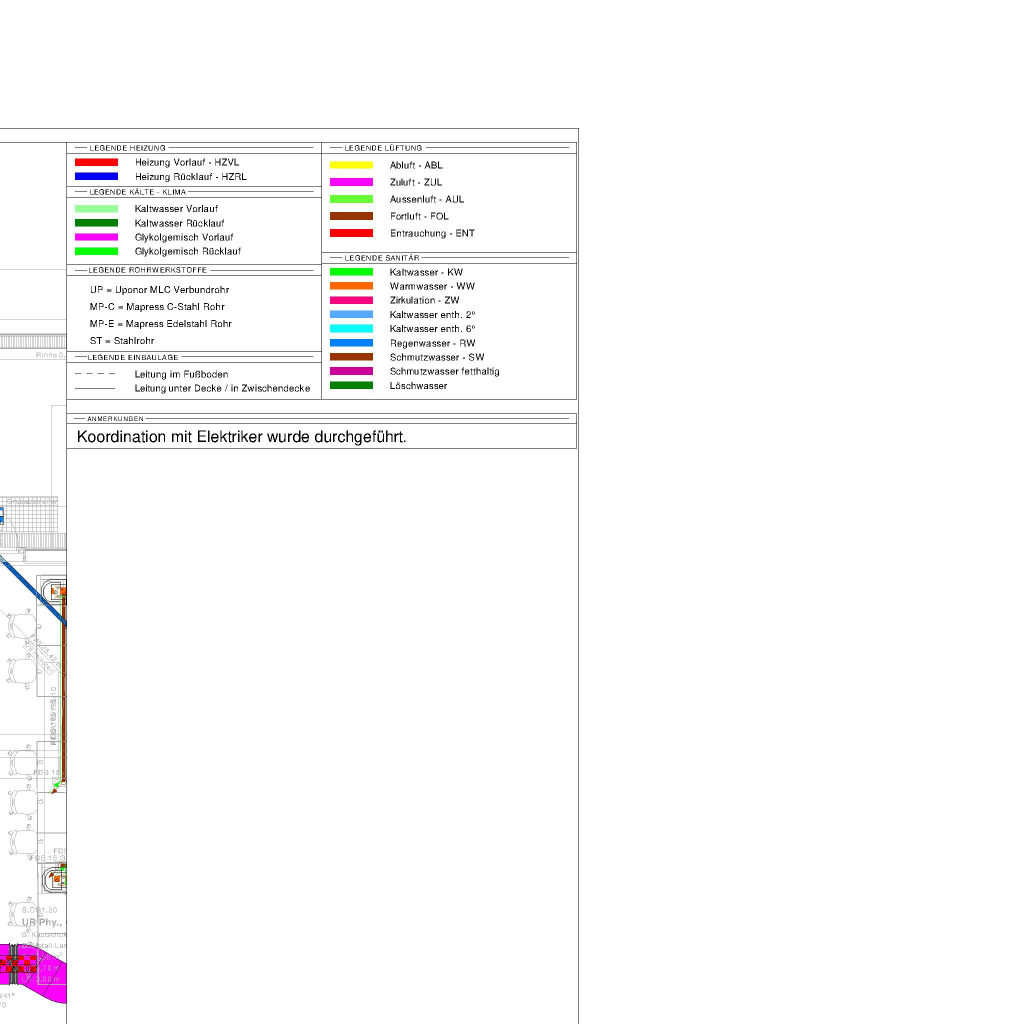
Task: Click the 'UP = Uponor MLC Verbundrohr' entry
Action: pos(159,290)
